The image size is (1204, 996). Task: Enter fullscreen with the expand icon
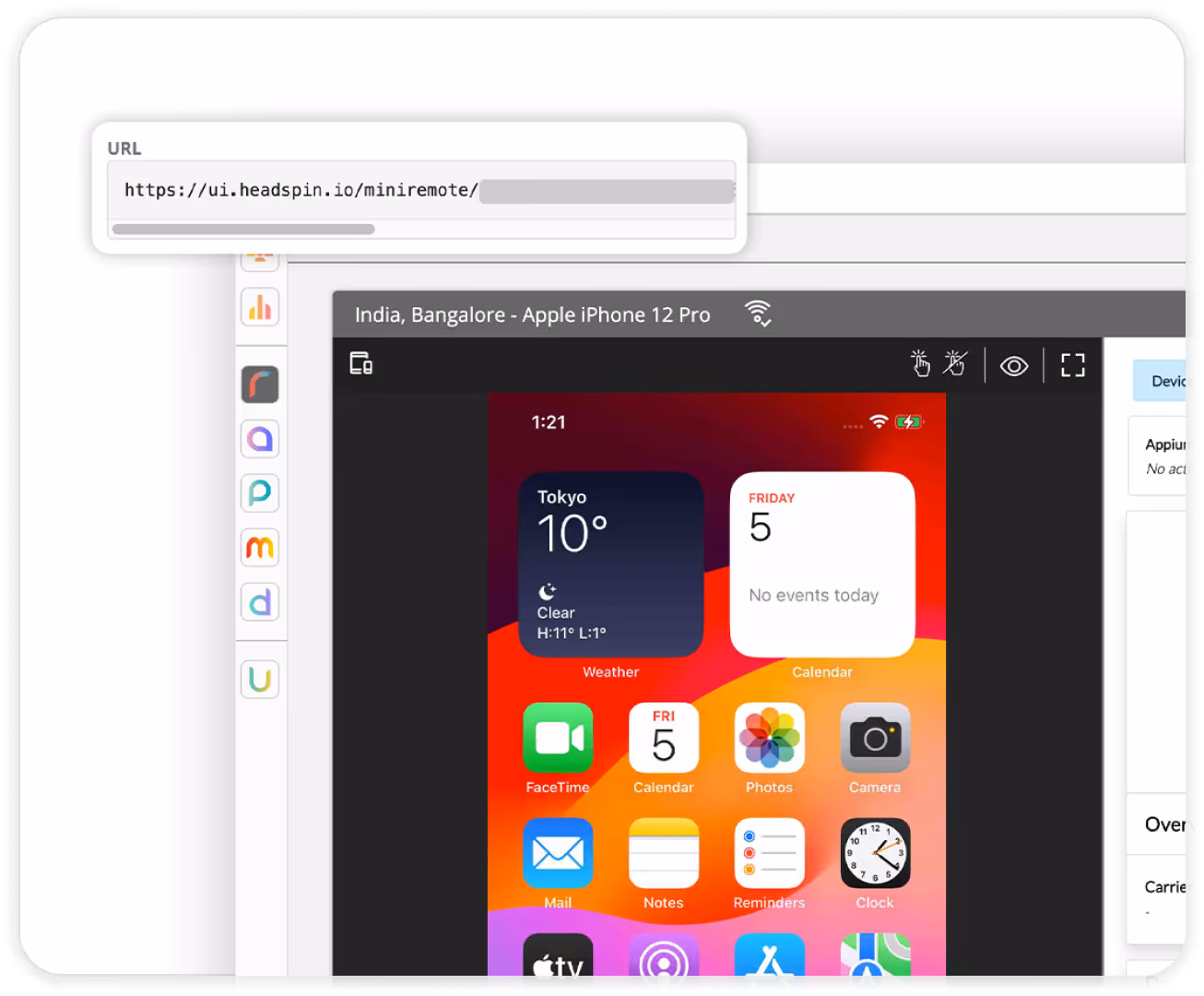pos(1073,365)
